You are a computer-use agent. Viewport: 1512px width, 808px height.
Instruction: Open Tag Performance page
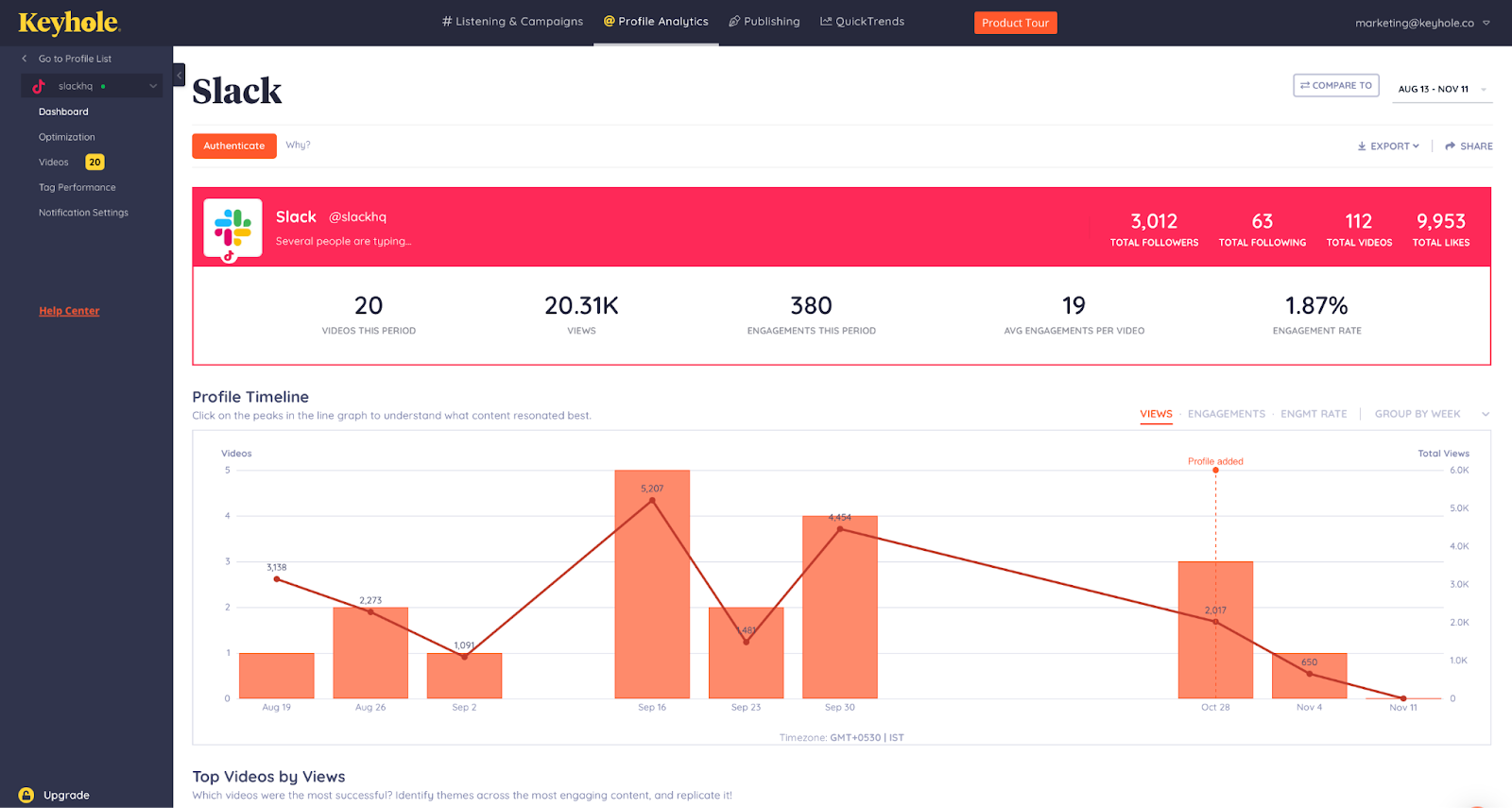77,187
